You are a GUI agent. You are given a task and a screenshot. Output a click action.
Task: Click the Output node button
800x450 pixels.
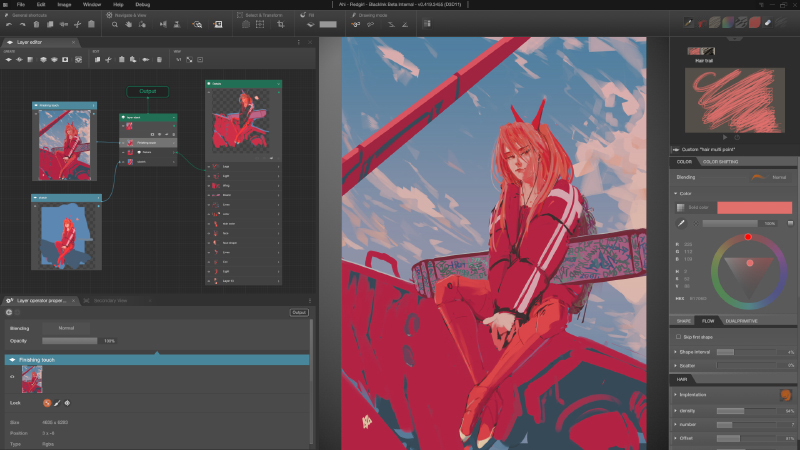pos(147,91)
